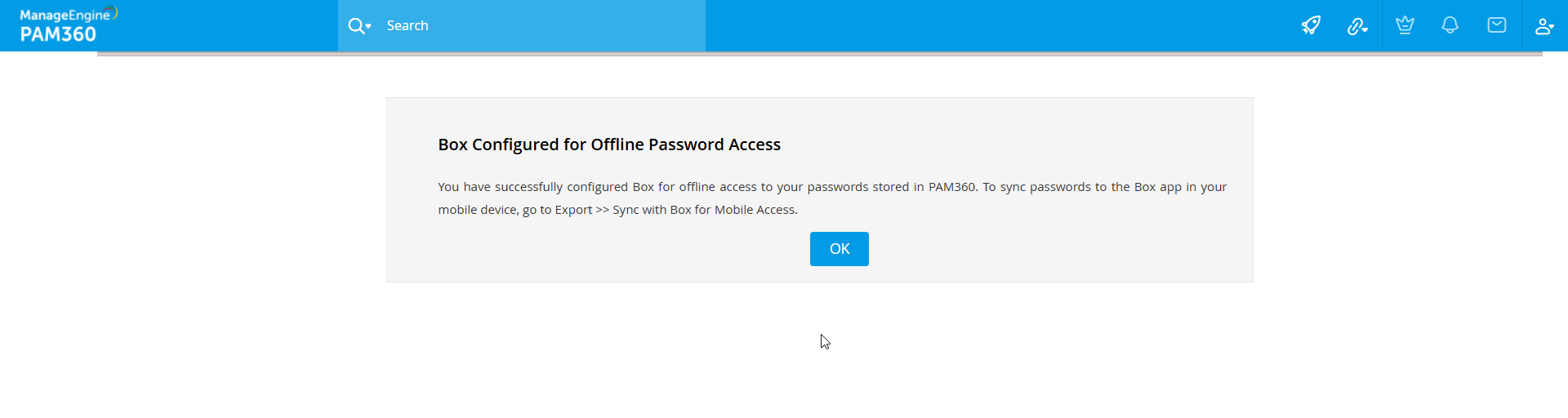
Task: Open the envelope messages icon
Action: point(1497,25)
